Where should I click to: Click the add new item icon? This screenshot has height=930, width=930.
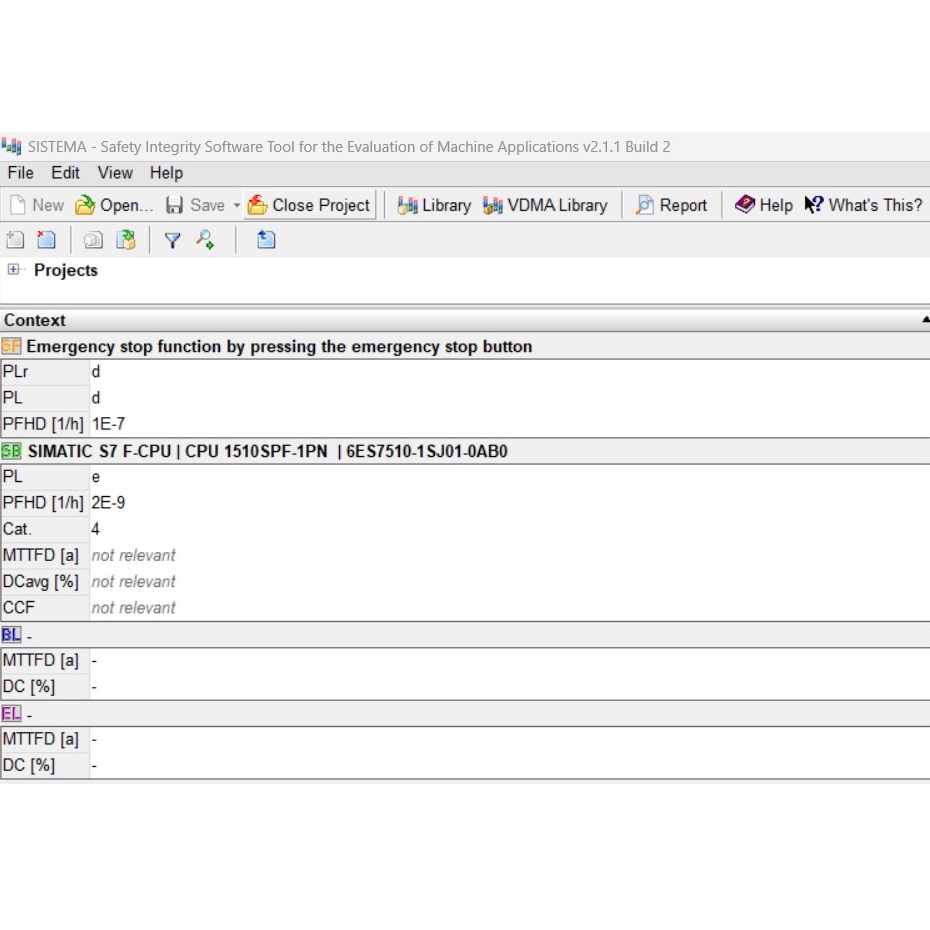(x=15, y=240)
